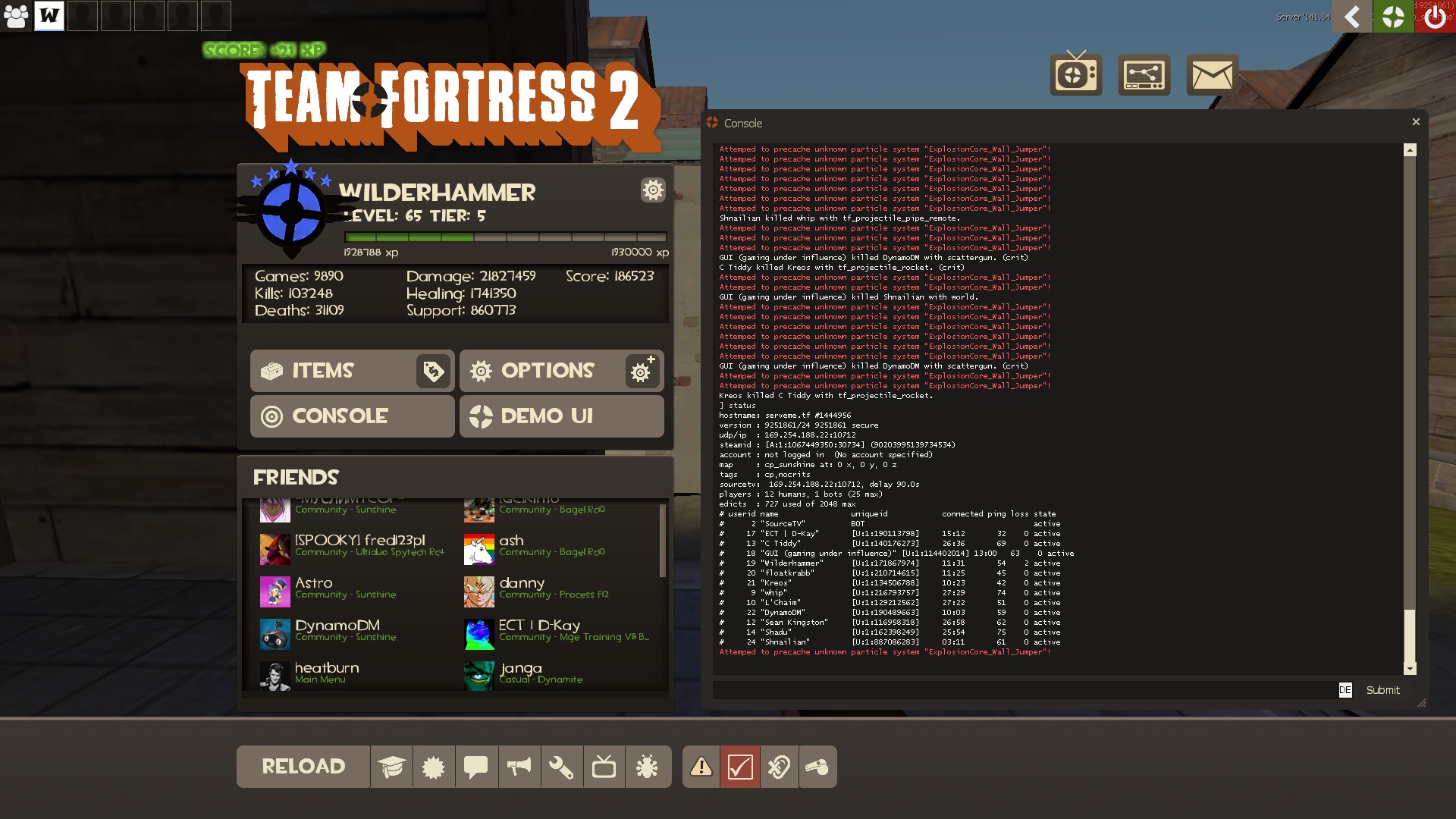
Task: Open the speech bubble chat icon
Action: [476, 767]
